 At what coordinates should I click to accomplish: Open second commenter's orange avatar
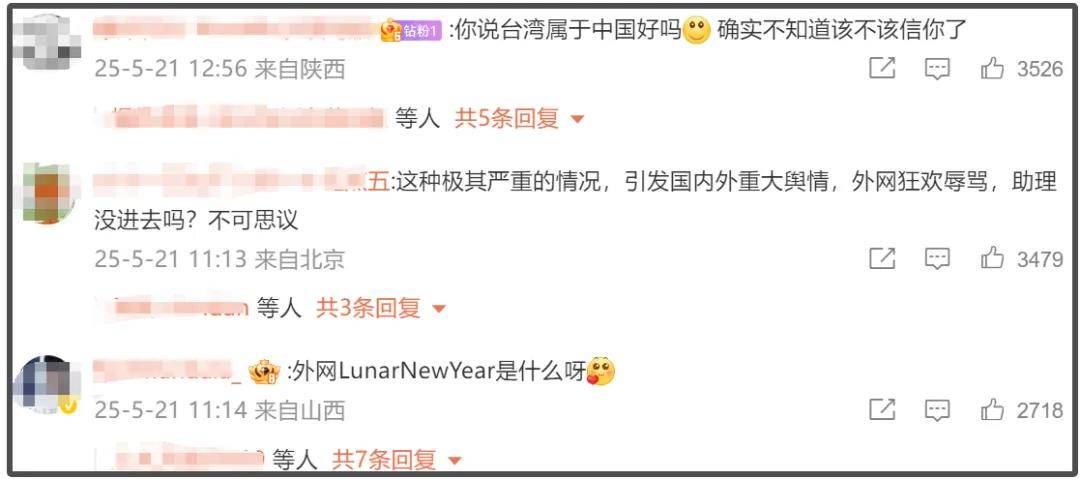click(47, 194)
